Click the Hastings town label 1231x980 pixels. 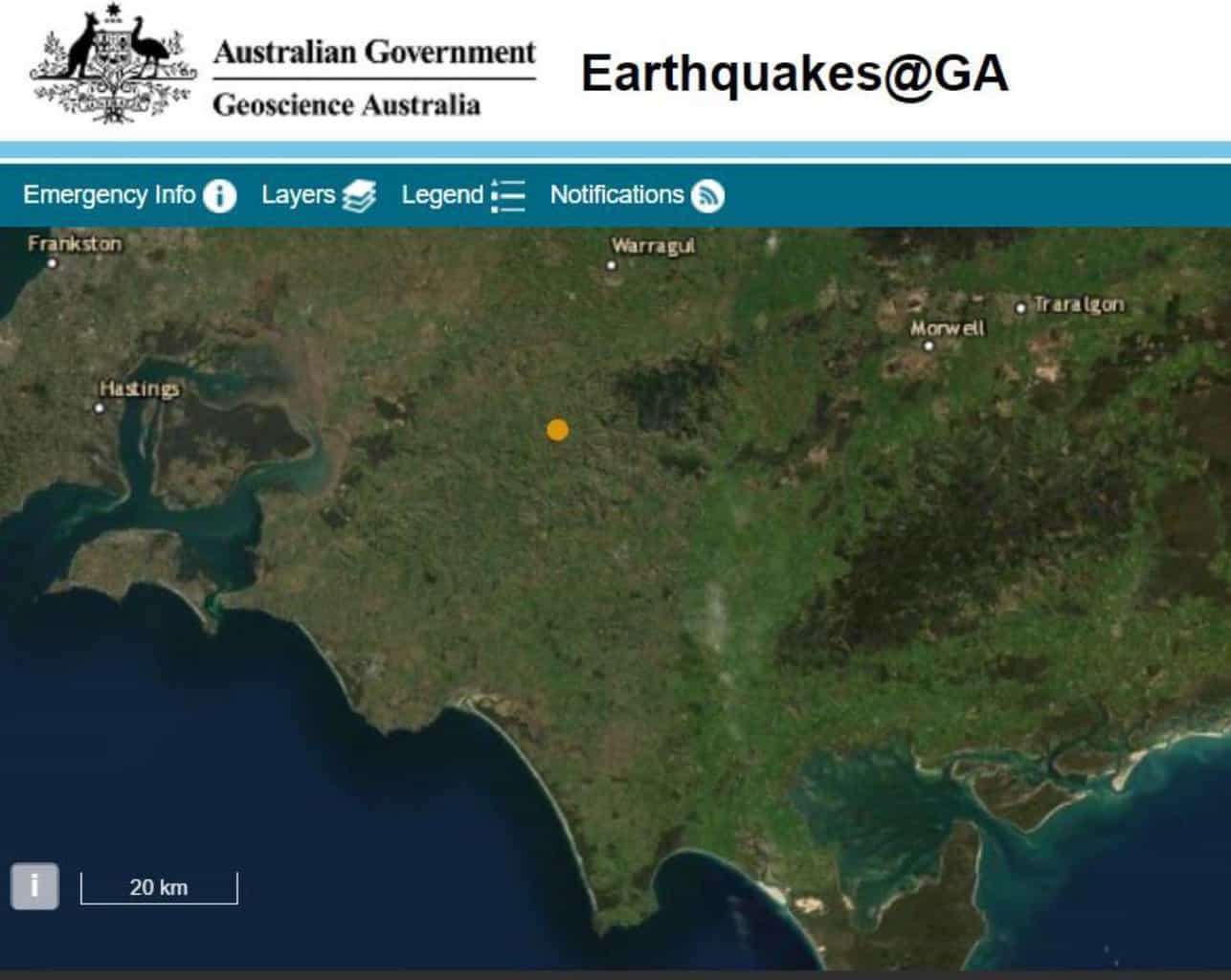click(139, 389)
